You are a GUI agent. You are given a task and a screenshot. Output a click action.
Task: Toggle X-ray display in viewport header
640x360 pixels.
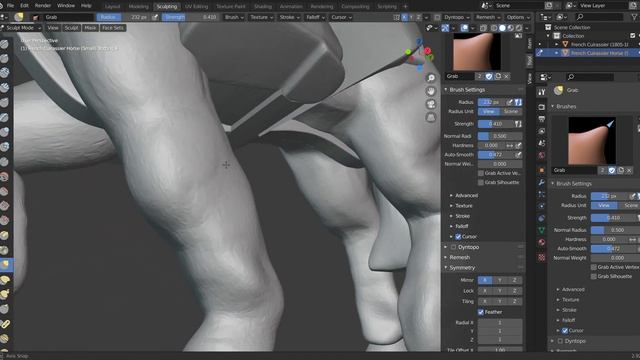tap(483, 28)
